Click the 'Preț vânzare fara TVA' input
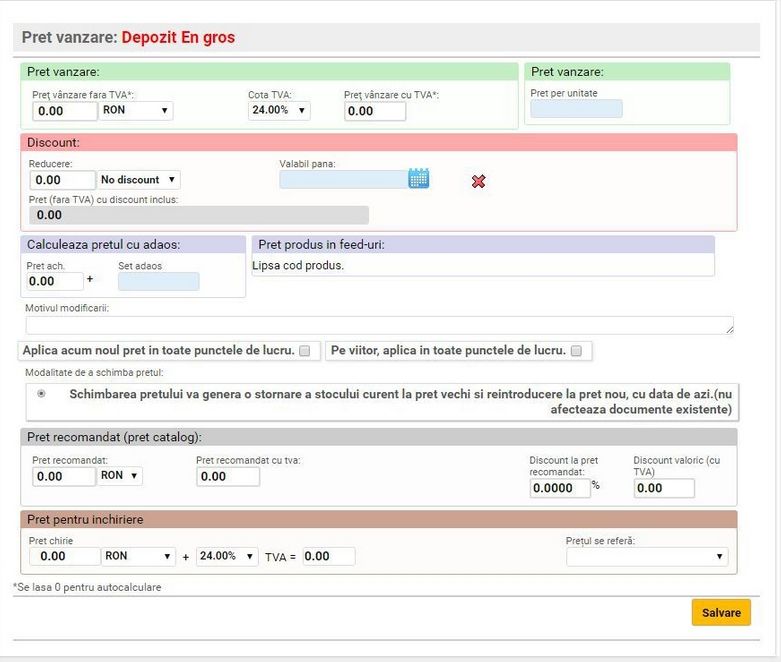781x662 pixels. point(65,111)
